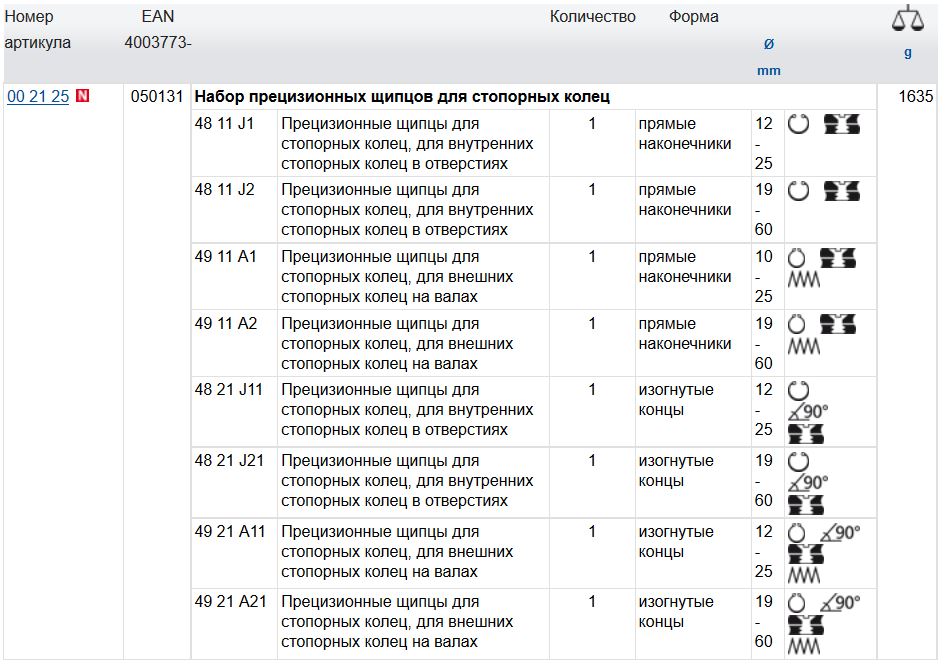Select the part code 48 21 J11
The image size is (946, 670).
click(x=229, y=390)
